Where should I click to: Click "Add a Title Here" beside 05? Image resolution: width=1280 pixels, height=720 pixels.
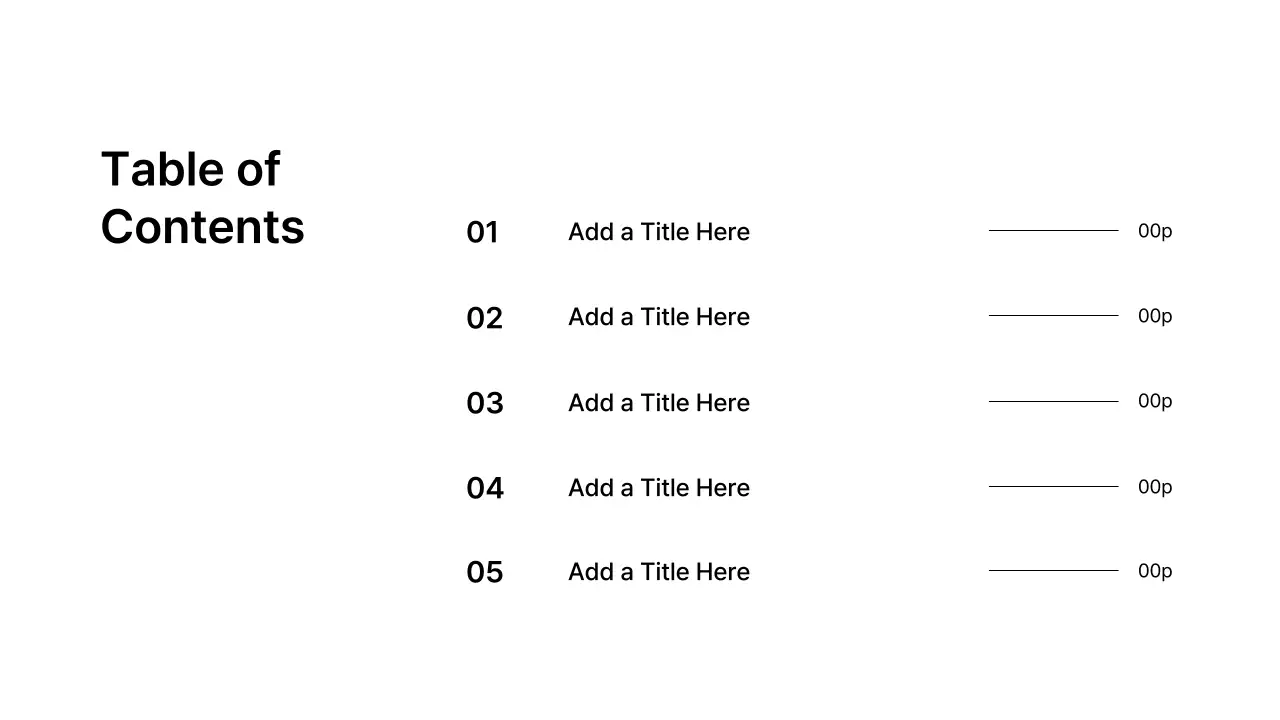point(658,572)
